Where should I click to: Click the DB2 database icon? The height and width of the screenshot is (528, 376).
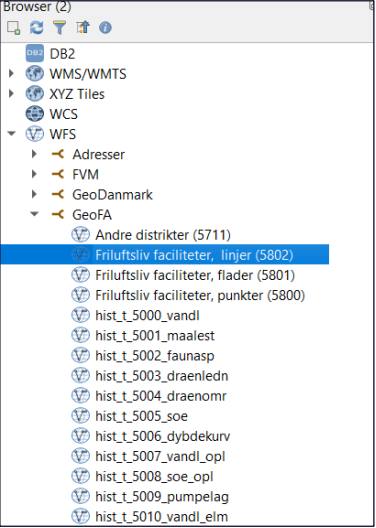pyautogui.click(x=35, y=54)
